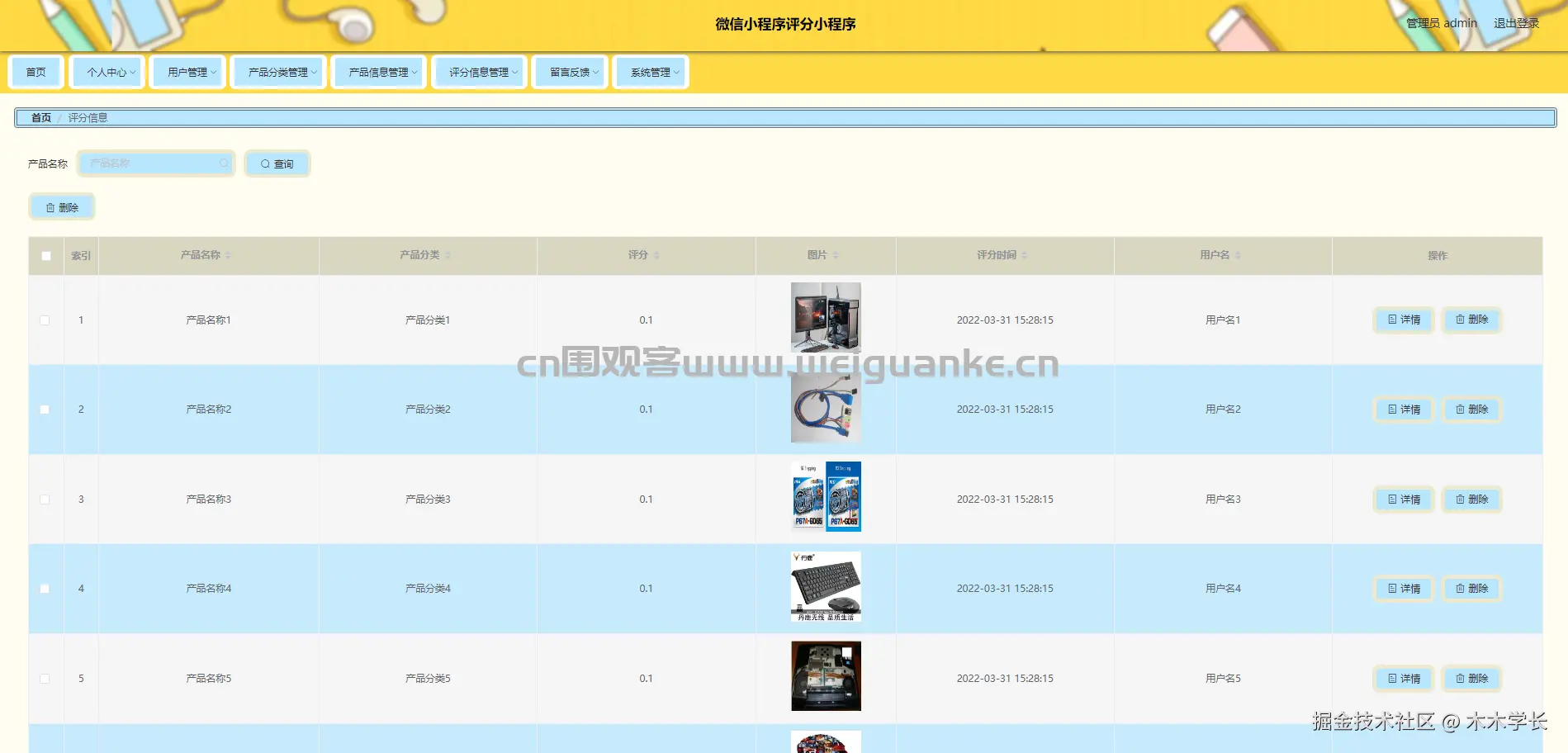This screenshot has height=753, width=1568.
Task: Open the 详情 button for 产品名称4
Action: click(x=1405, y=589)
